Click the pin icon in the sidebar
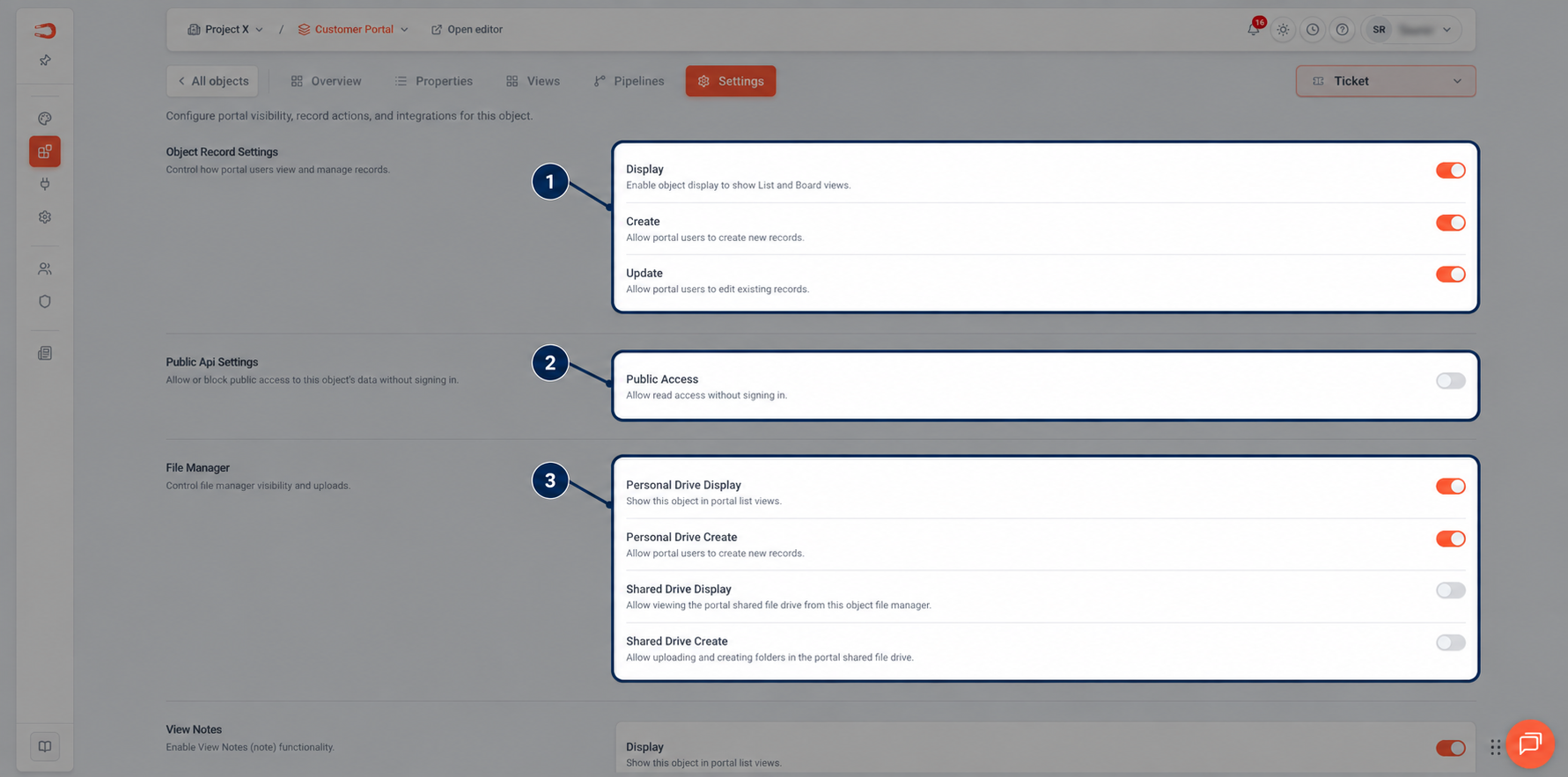Viewport: 1568px width, 777px height. click(45, 60)
